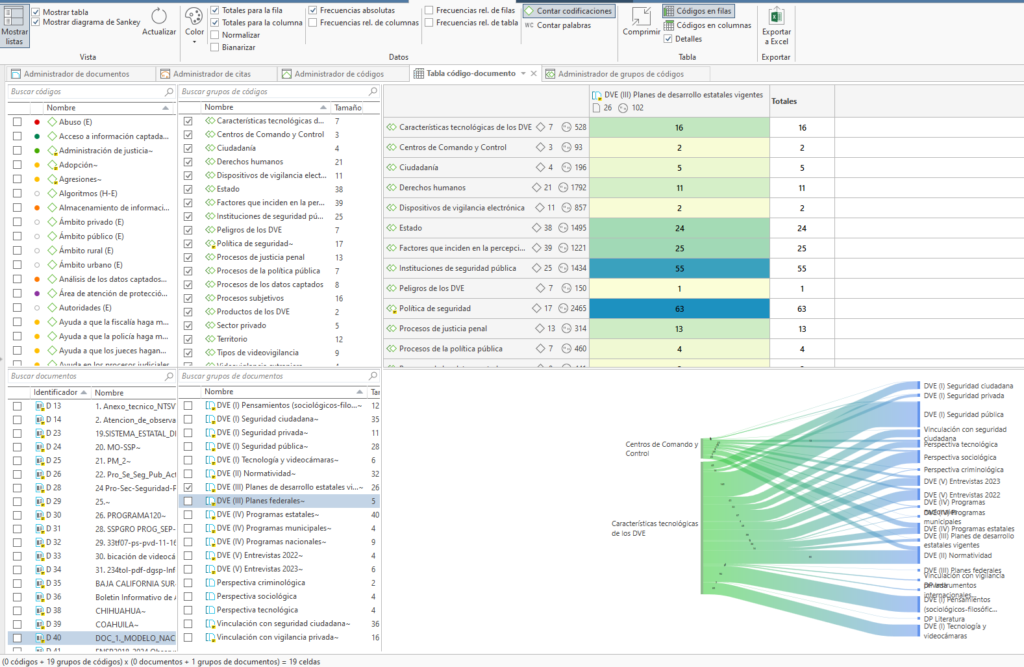
Task: Select the cell with value 16 for Características tecnológicas
Action: pyautogui.click(x=679, y=128)
